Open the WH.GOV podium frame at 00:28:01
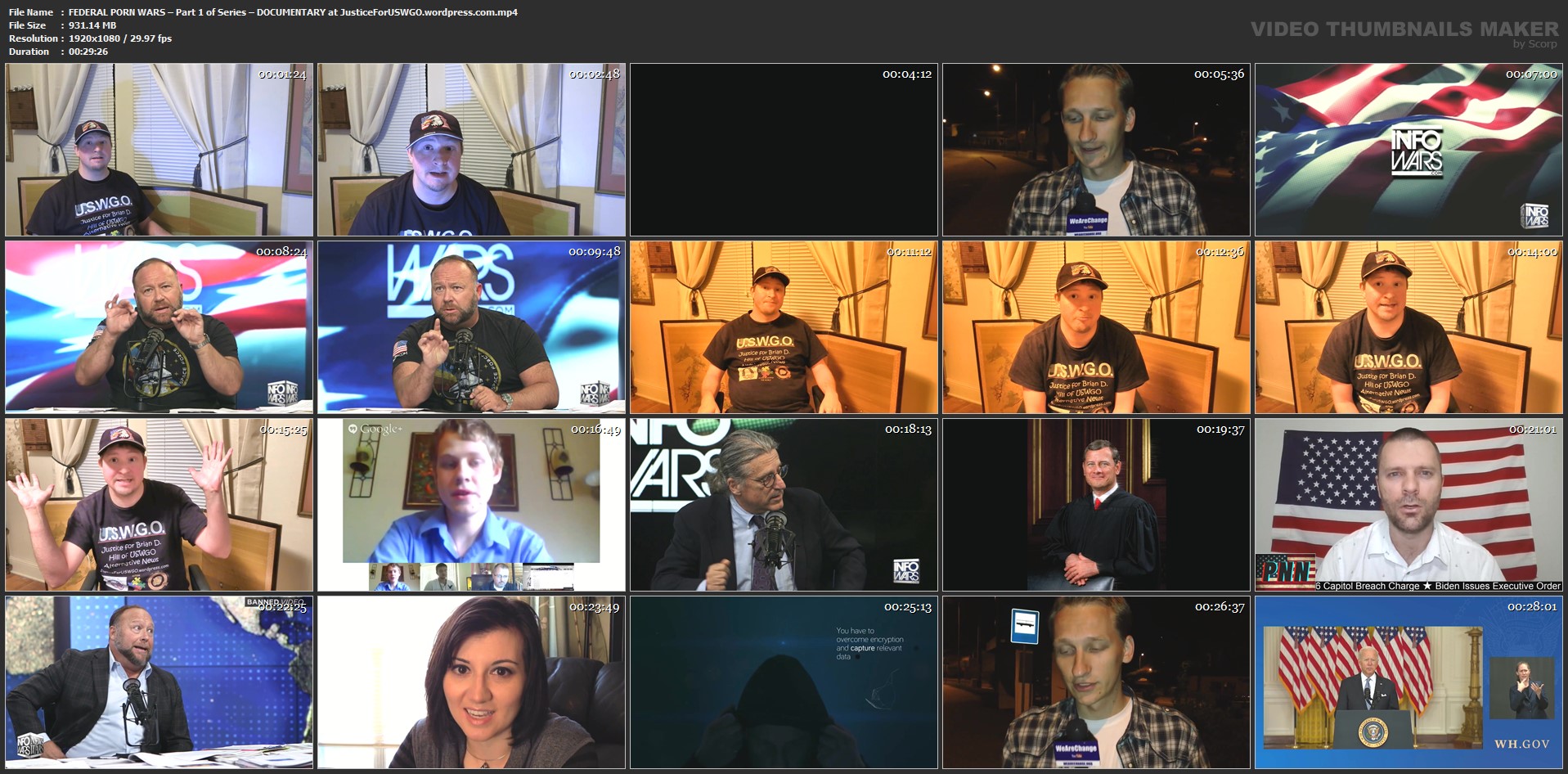This screenshot has height=774, width=1568. (1409, 682)
